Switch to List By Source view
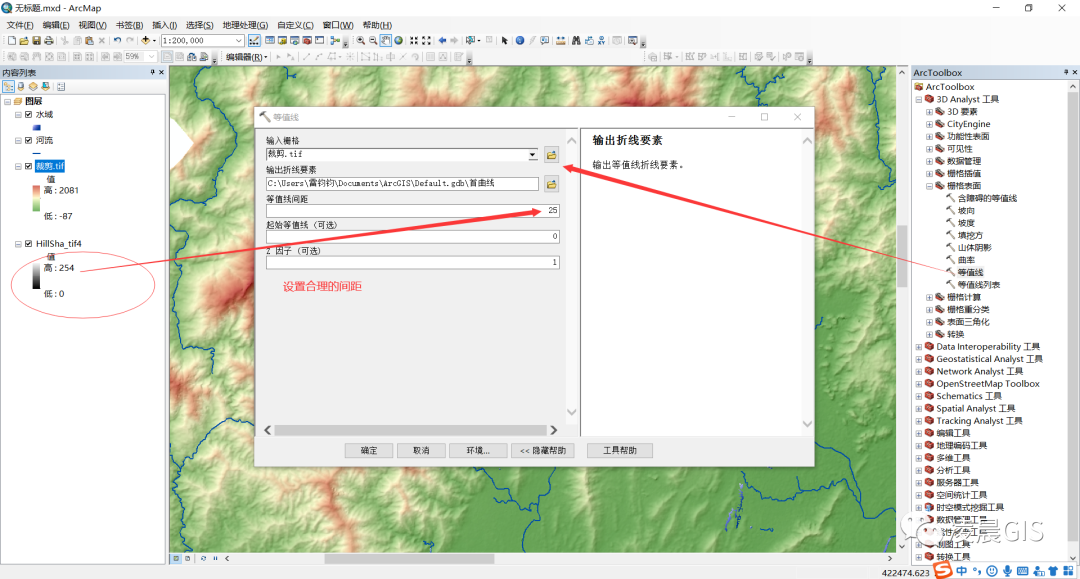Image resolution: width=1080 pixels, height=579 pixels. click(x=21, y=86)
